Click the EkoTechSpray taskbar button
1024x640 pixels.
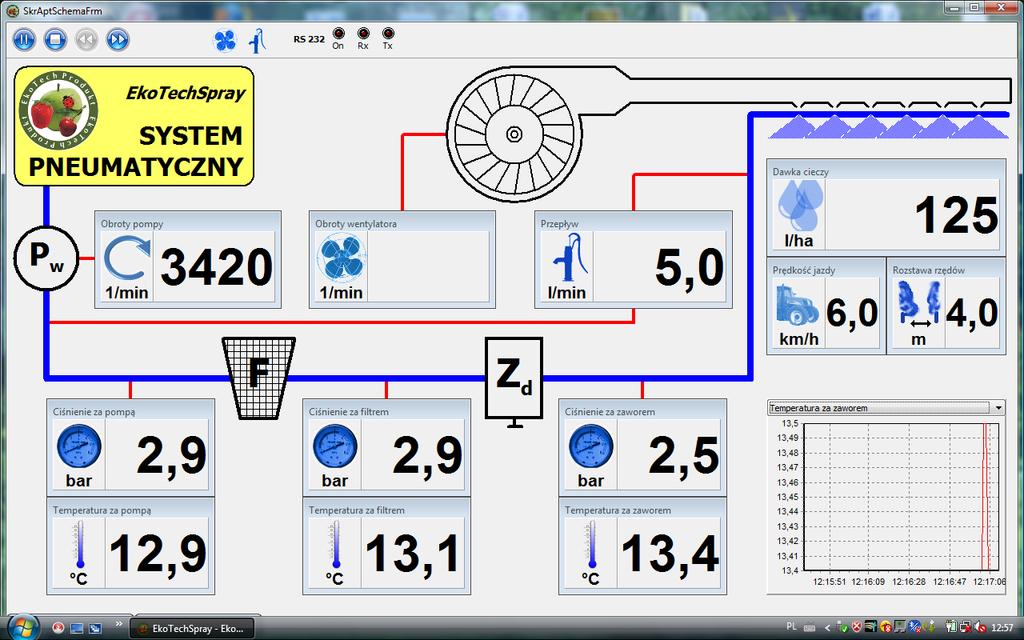[x=191, y=628]
